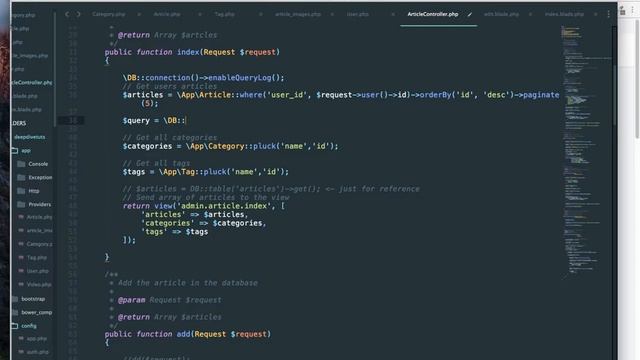Close the Article.php tab
Screen dimensions: 640x360
200,14
